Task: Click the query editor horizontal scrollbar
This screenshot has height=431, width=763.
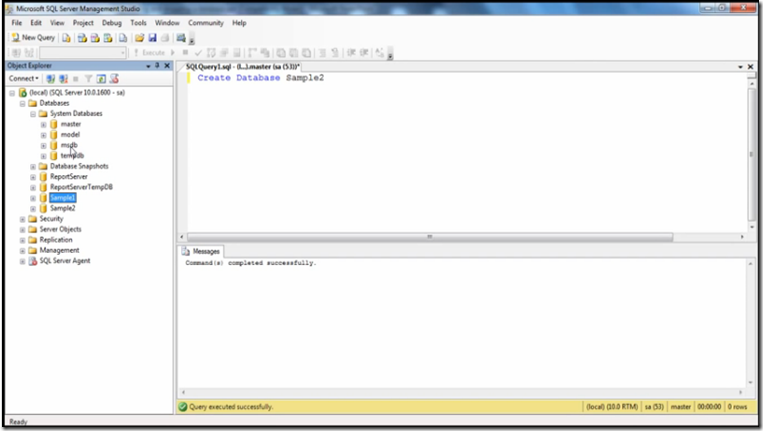Action: click(430, 237)
